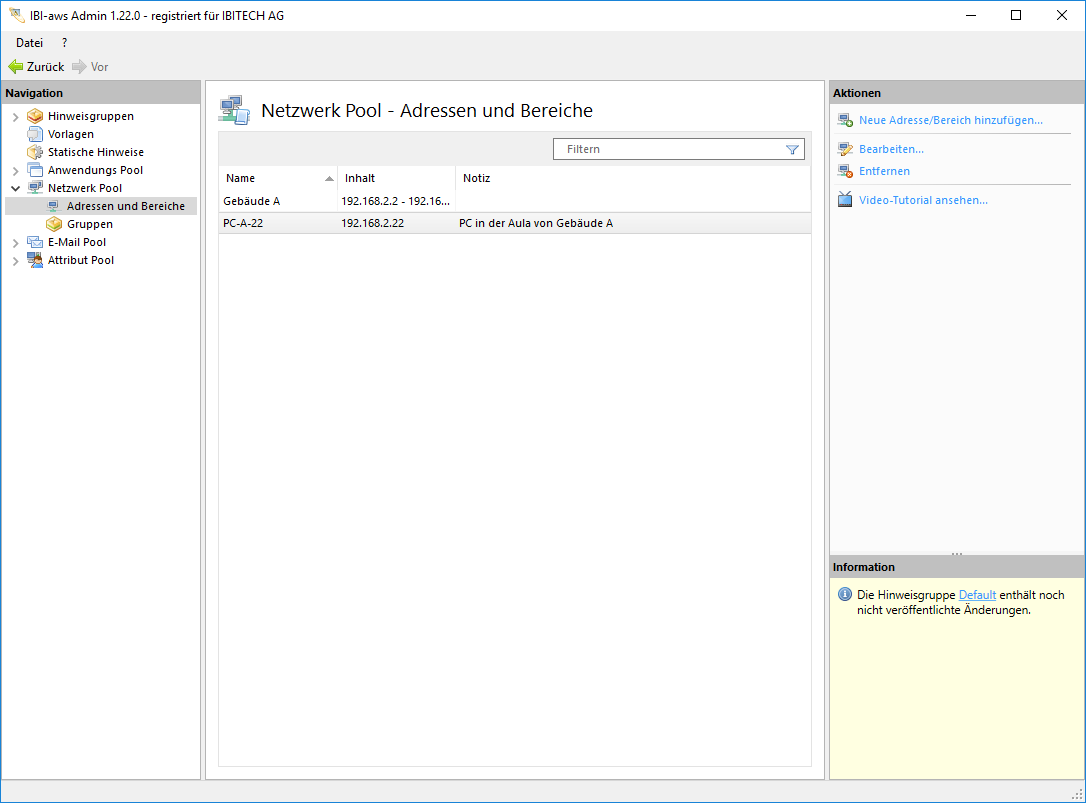Click into the Filtern search field

pyautogui.click(x=670, y=149)
